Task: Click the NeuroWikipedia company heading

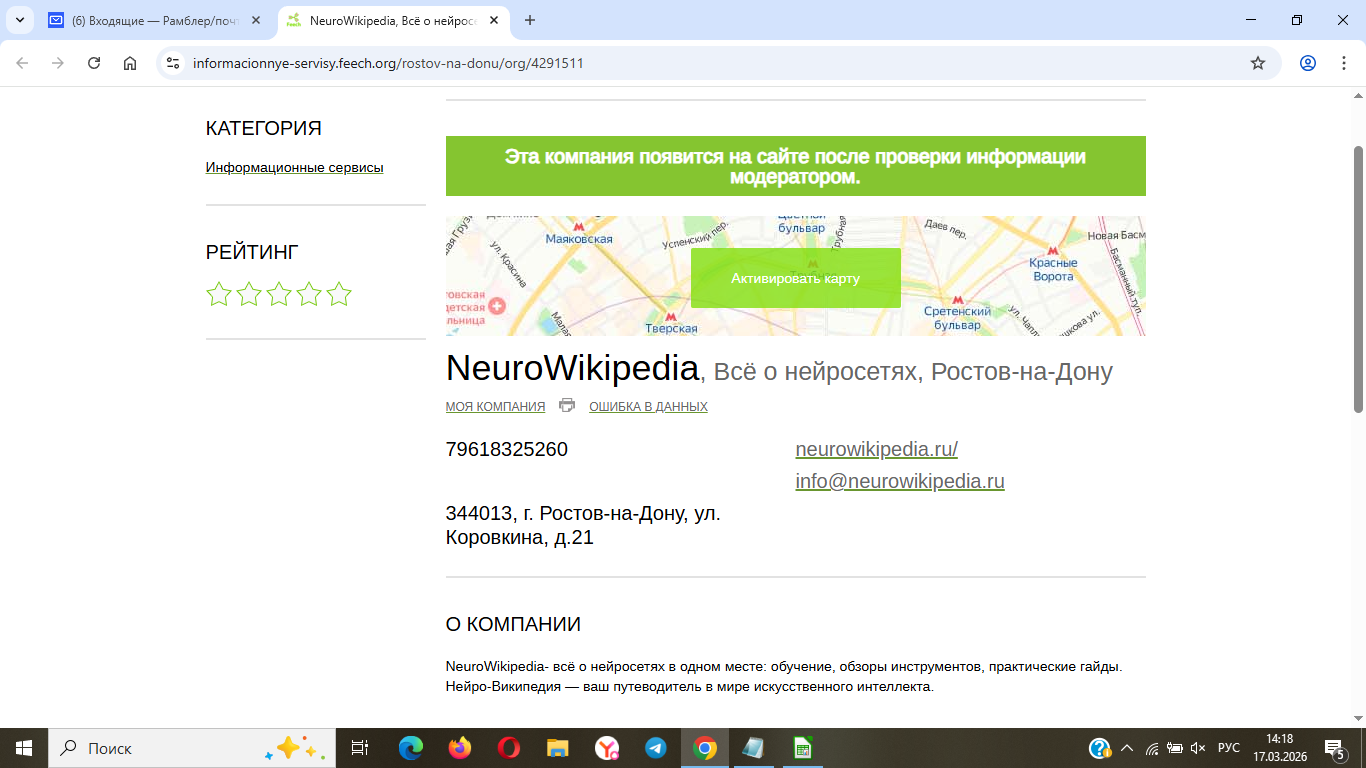Action: click(x=572, y=368)
